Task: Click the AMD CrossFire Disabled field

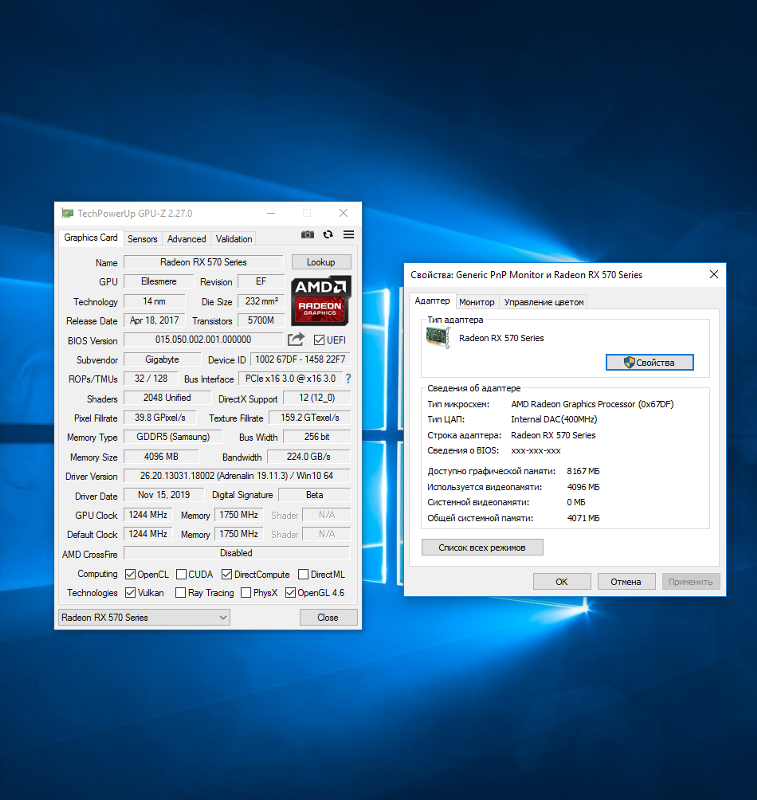Action: [237, 553]
